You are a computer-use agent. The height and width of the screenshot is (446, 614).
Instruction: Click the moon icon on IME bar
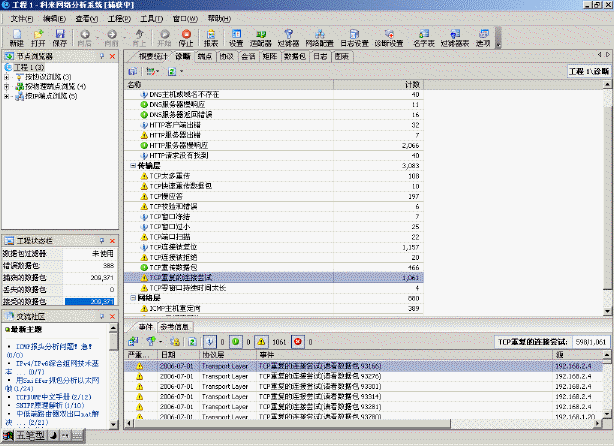click(53, 435)
